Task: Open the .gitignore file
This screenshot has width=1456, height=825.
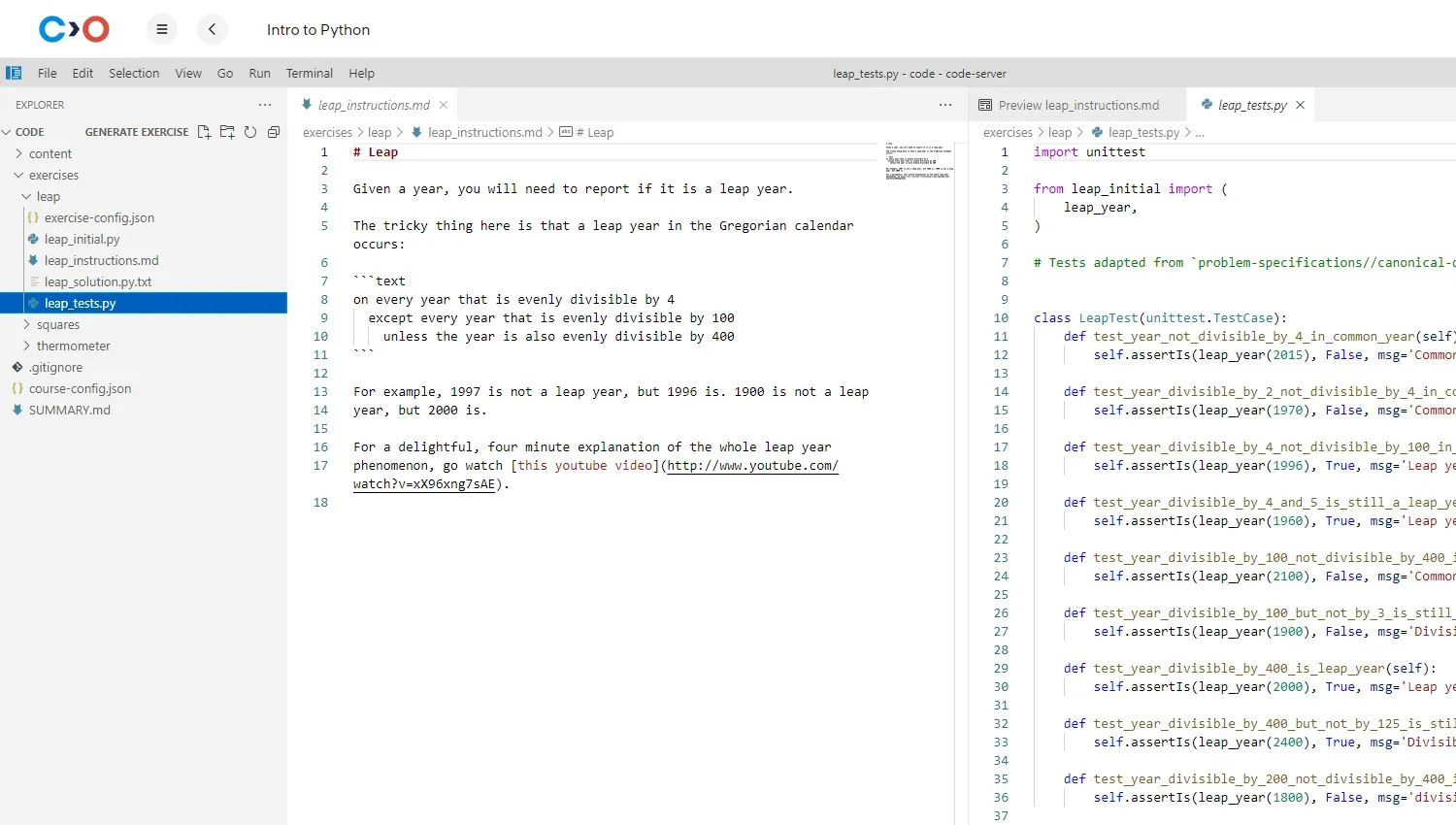Action: (x=144, y=367)
